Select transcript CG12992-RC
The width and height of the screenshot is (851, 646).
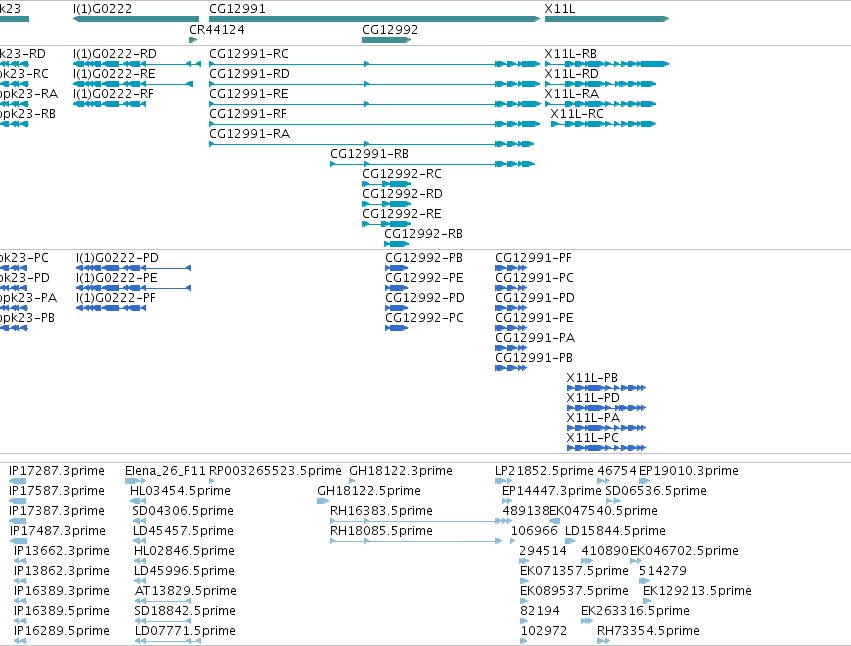coord(386,185)
